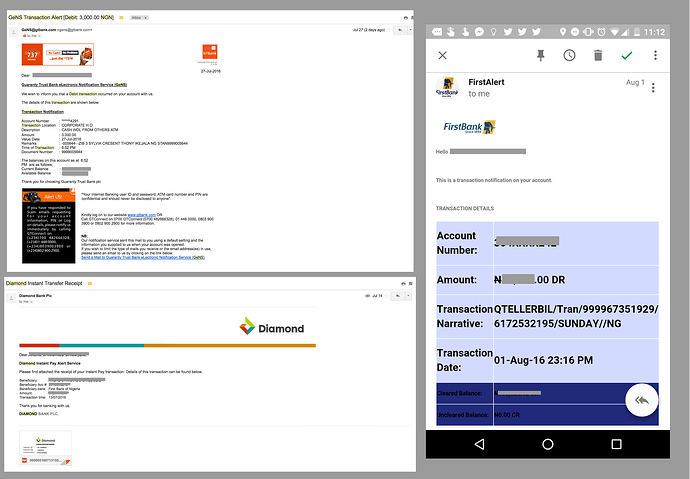690x479 pixels.
Task: Open reply dropdown arrow in GeNS email
Action: [410, 30]
